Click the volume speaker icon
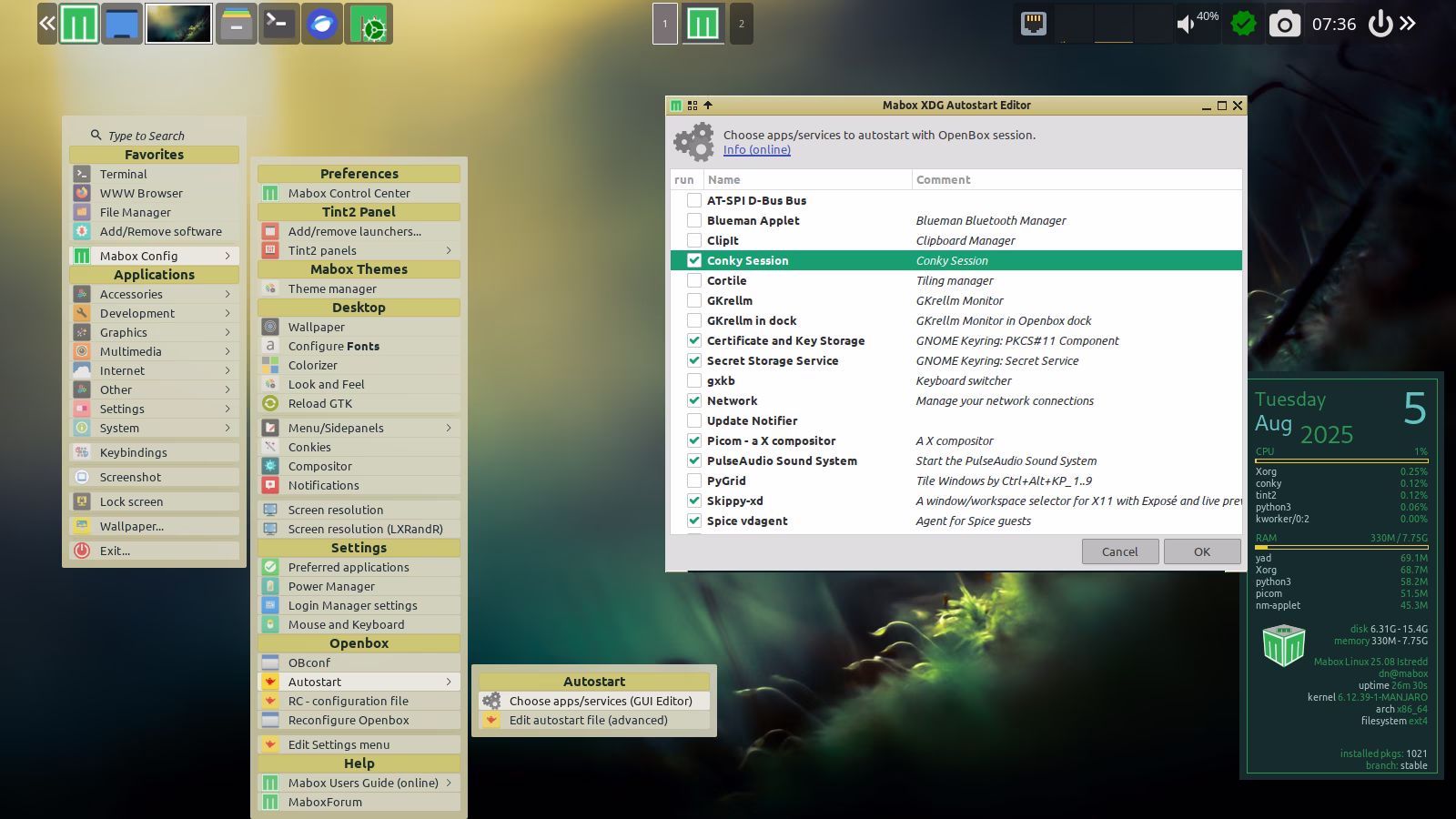The width and height of the screenshot is (1456, 819). click(x=1186, y=25)
